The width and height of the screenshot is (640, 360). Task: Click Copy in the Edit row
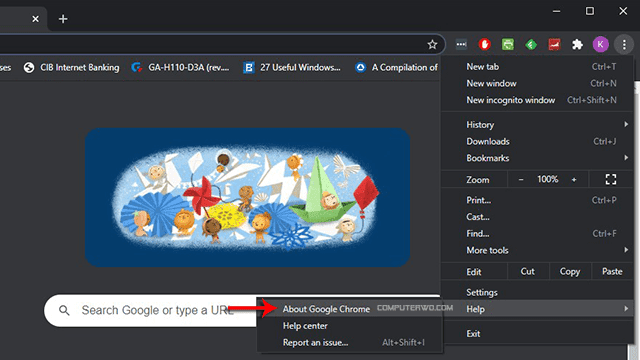pyautogui.click(x=570, y=271)
